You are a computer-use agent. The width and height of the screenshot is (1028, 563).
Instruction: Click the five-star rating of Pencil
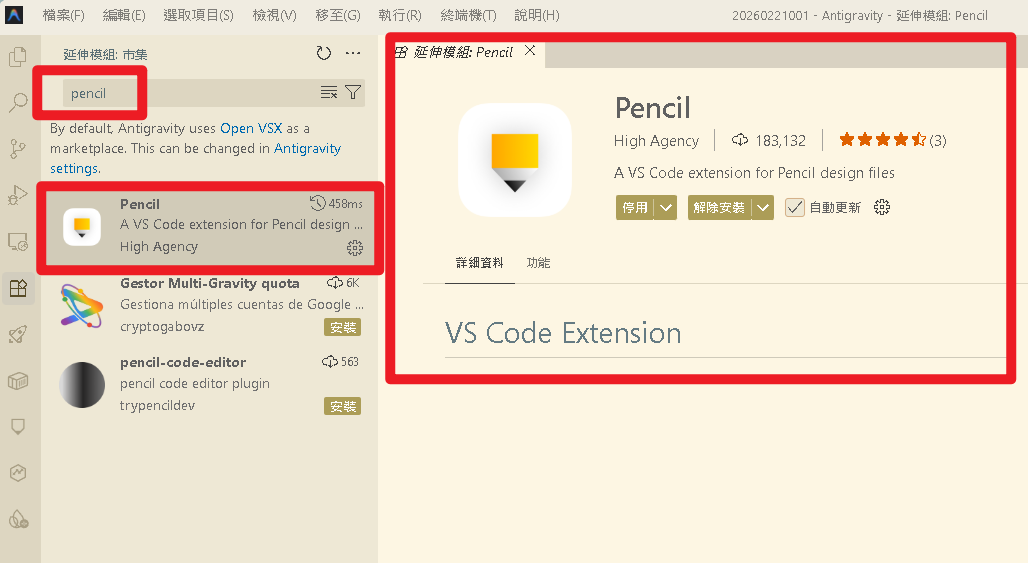point(882,140)
